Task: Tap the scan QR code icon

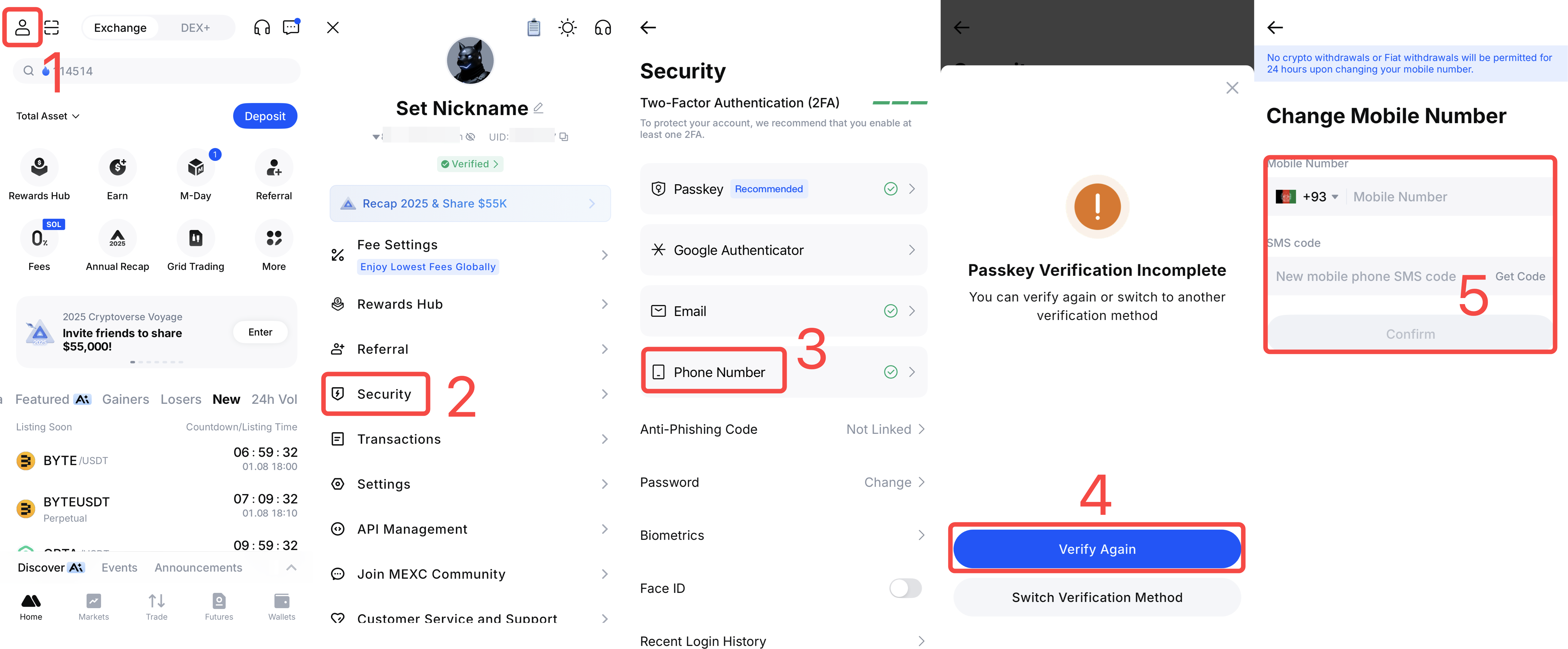Action: tap(52, 27)
